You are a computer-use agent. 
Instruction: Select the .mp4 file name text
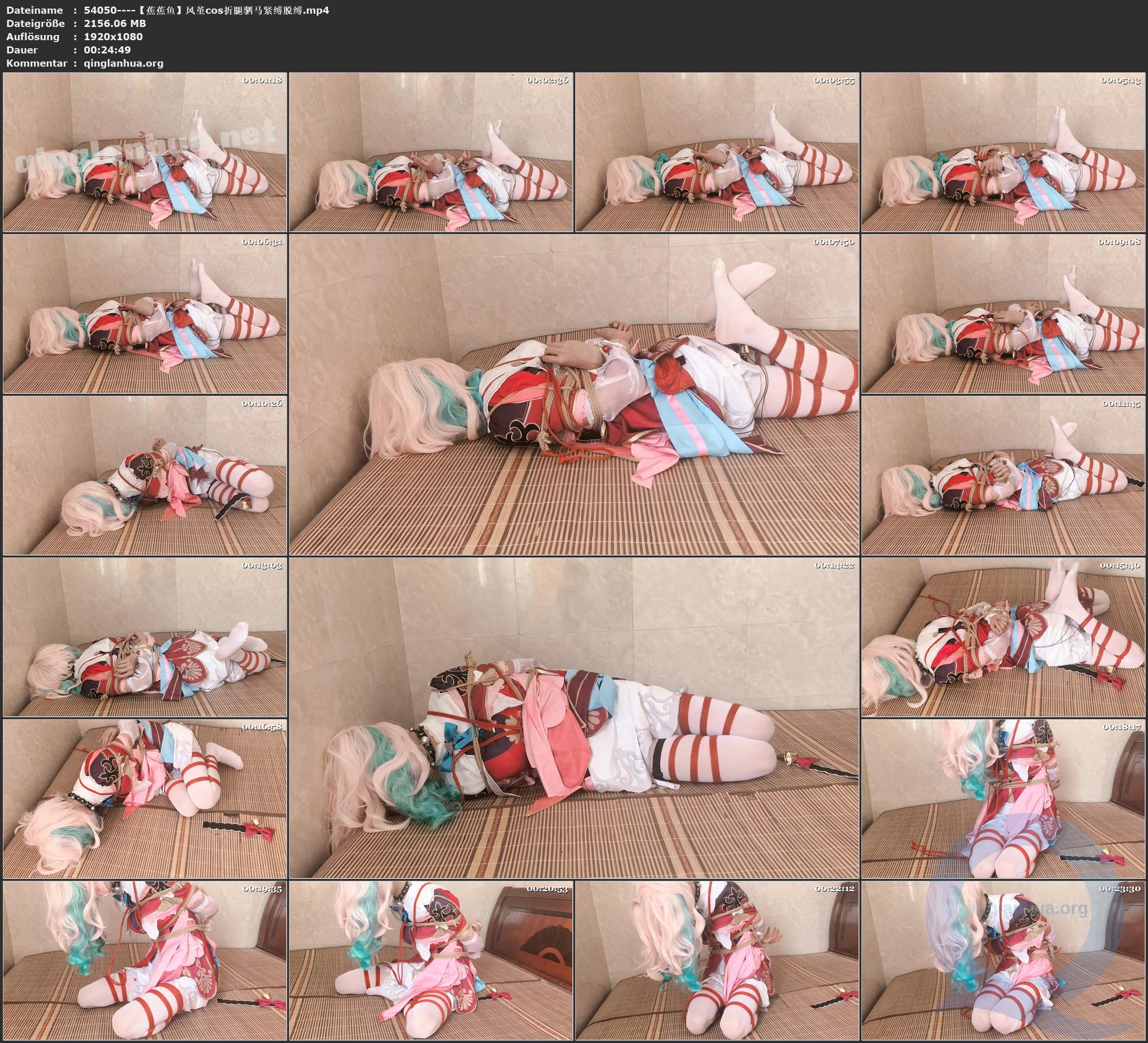tap(206, 10)
